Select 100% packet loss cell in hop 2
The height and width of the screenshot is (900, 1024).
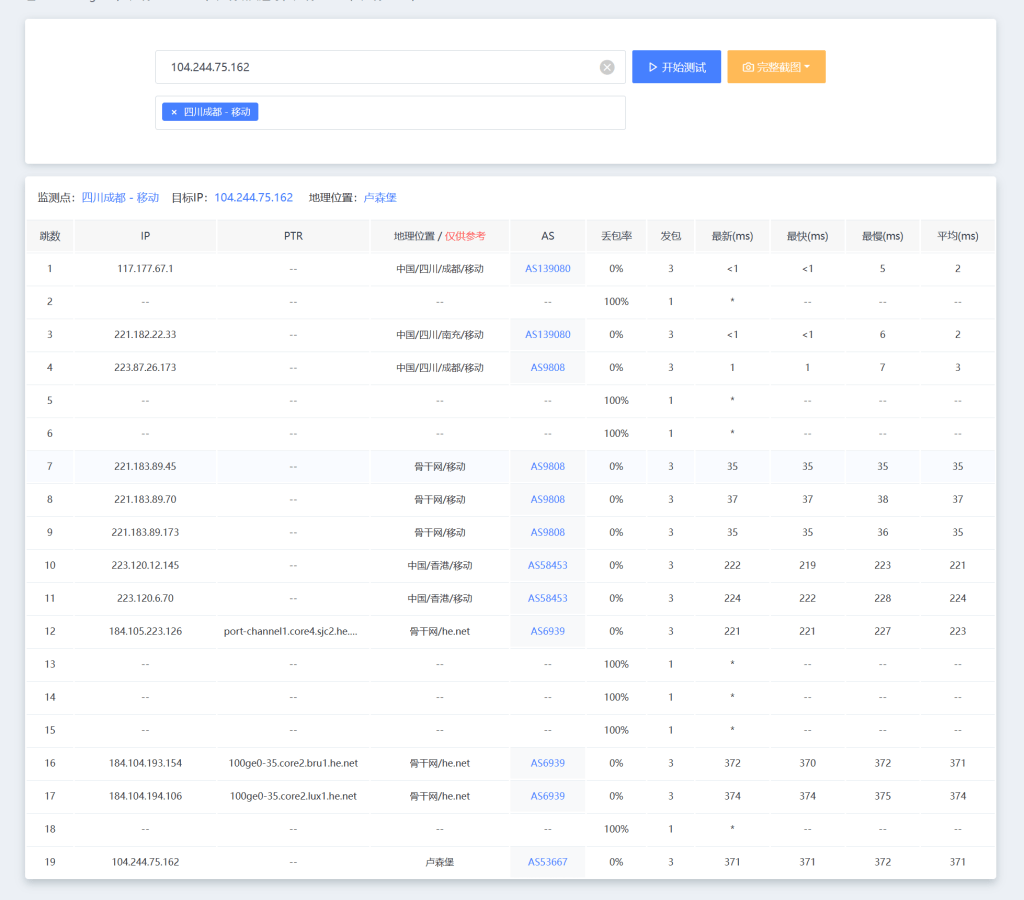tap(616, 302)
